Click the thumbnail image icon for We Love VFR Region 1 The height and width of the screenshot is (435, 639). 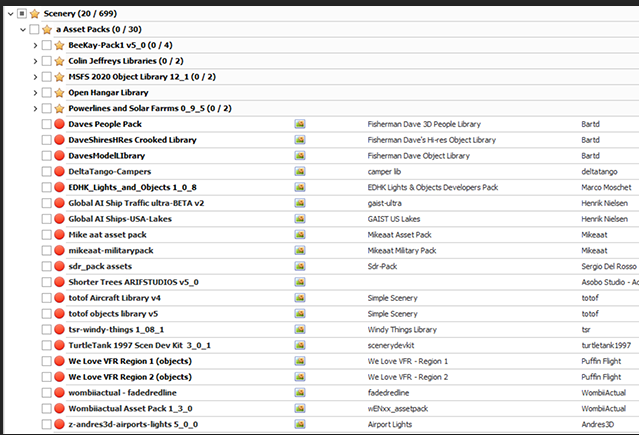click(x=300, y=361)
